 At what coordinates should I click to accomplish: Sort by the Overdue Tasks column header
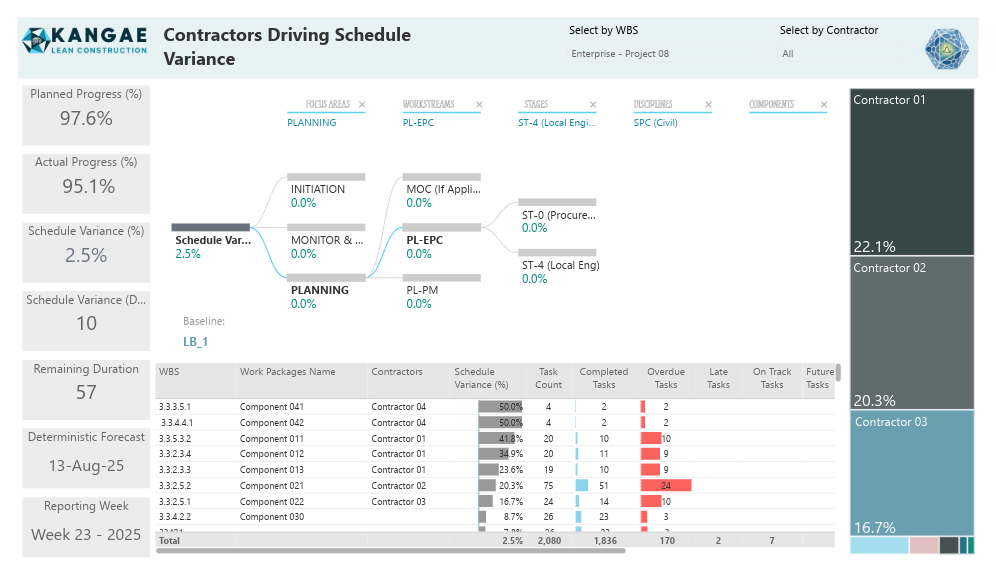666,378
